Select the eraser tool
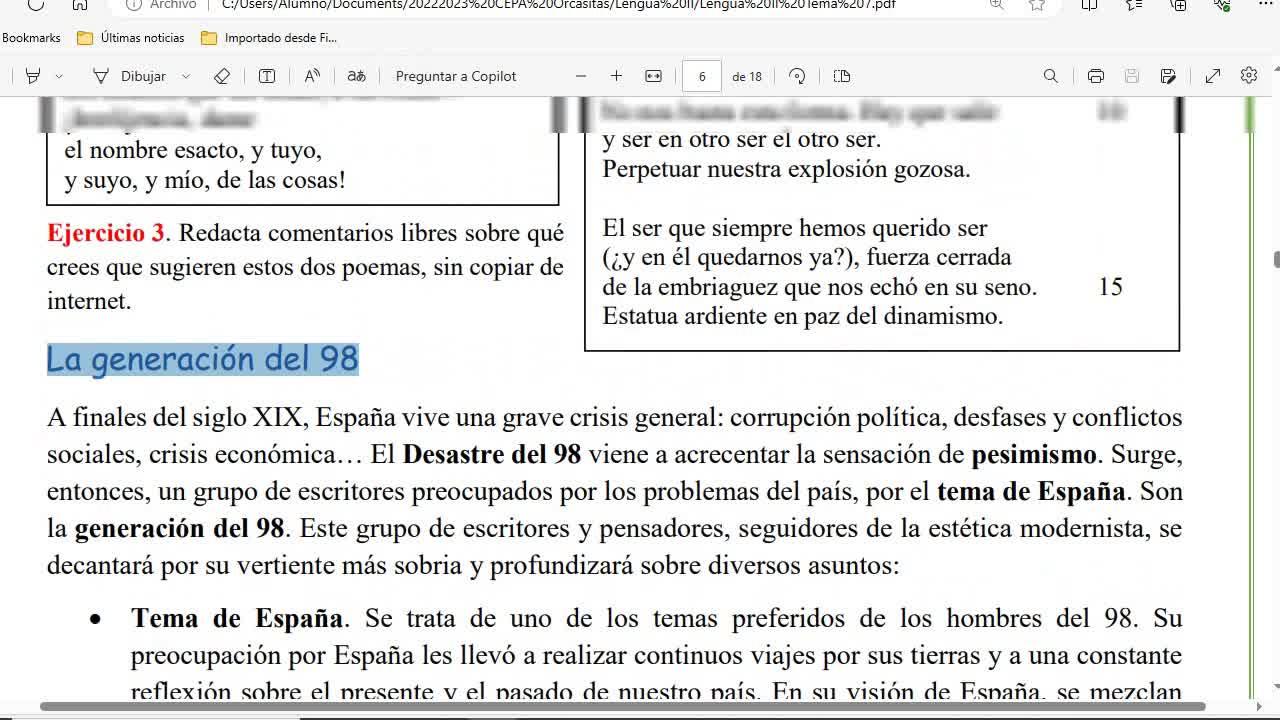Screen dimensions: 1280x720 pyautogui.click(x=222, y=76)
